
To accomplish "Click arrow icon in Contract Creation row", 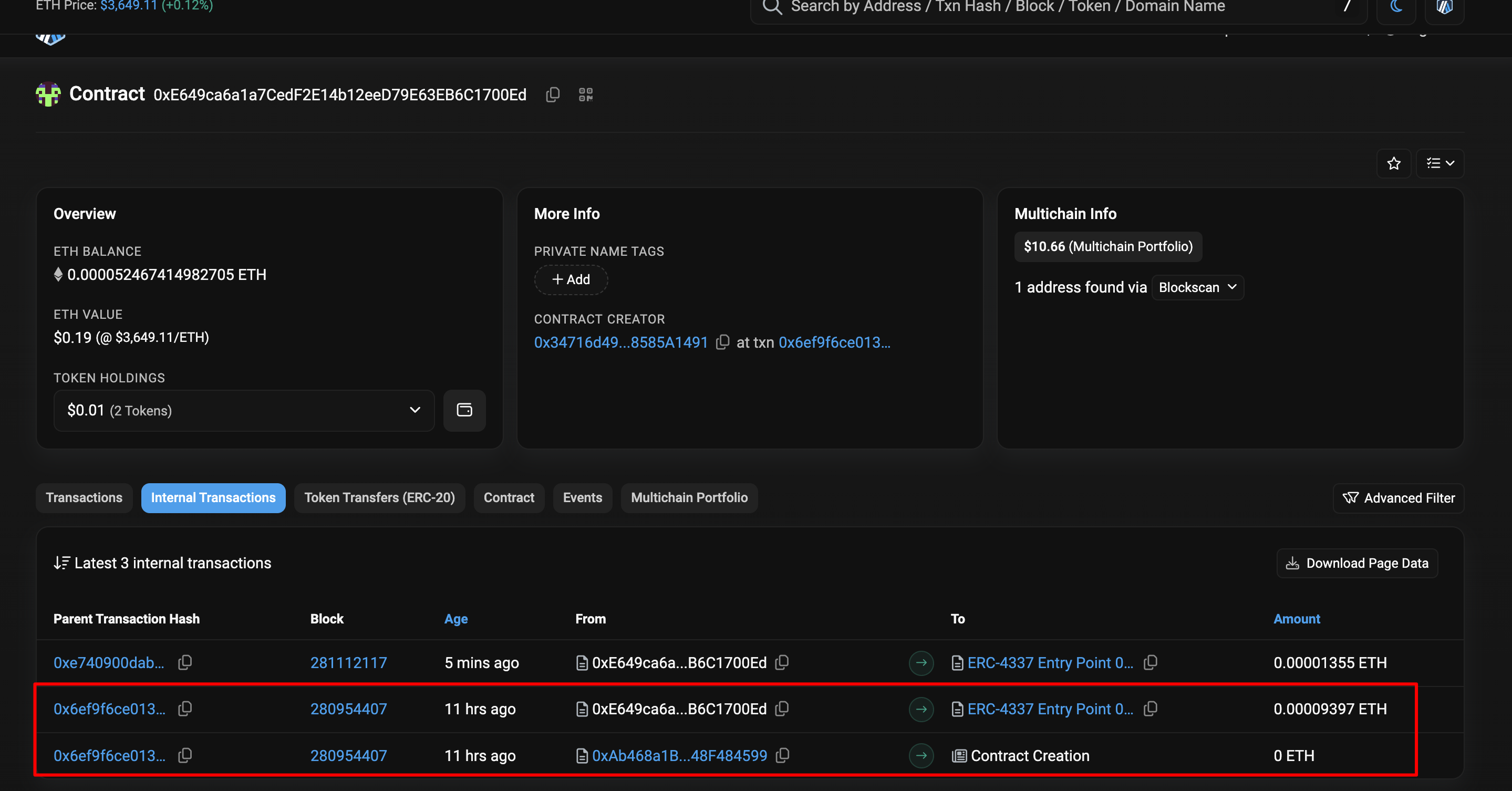I will (x=921, y=756).
